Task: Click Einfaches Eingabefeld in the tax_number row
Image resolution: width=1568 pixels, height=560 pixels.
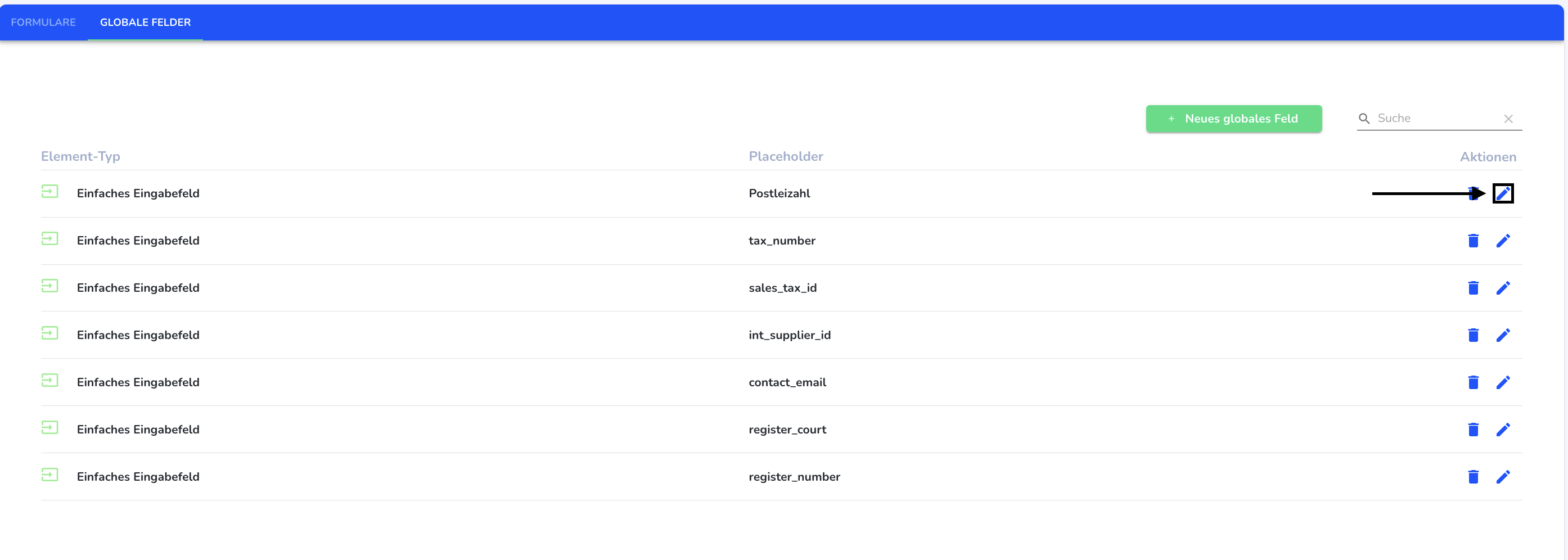Action: click(138, 241)
